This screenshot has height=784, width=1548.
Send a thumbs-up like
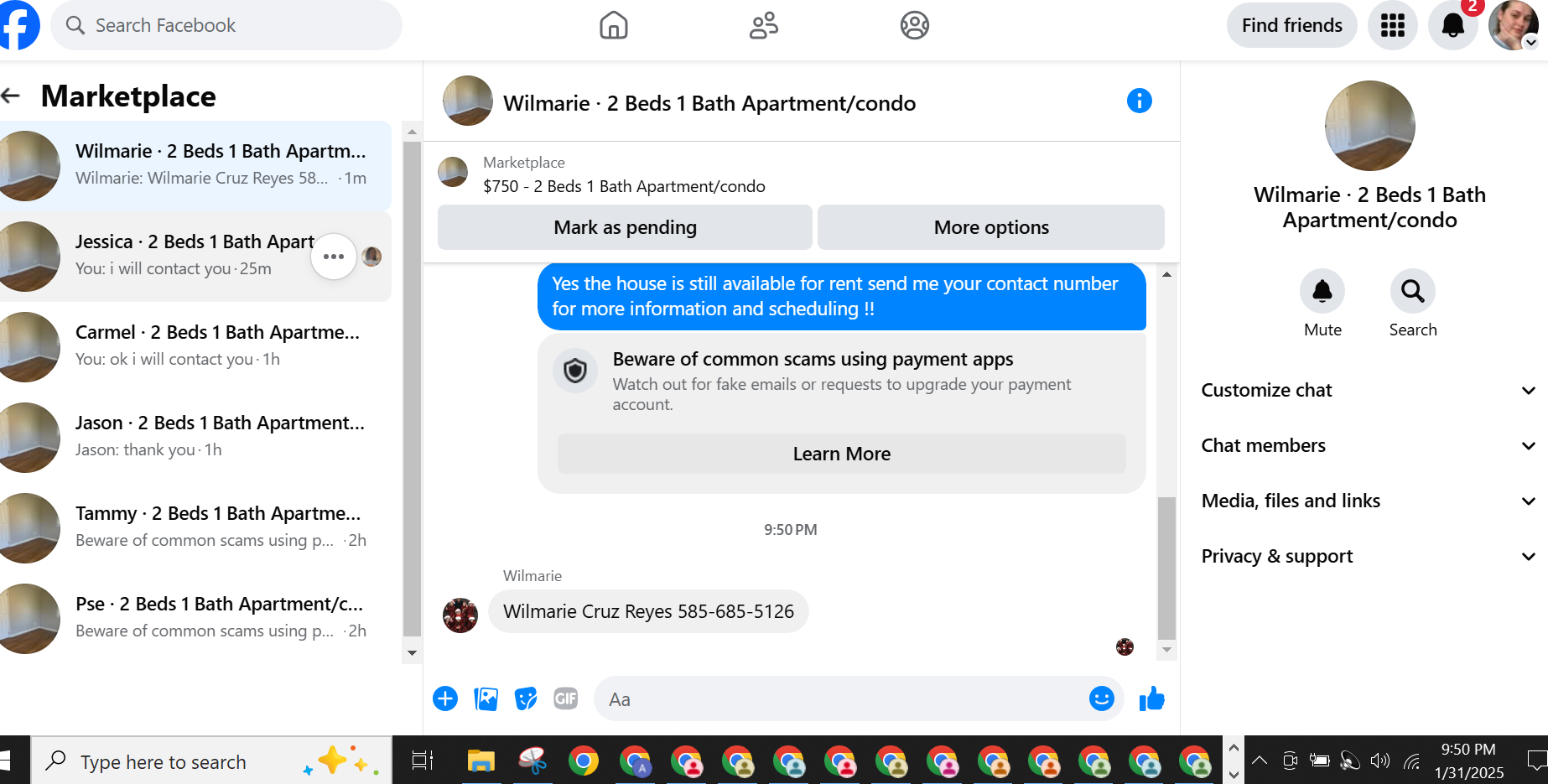[x=1152, y=698]
